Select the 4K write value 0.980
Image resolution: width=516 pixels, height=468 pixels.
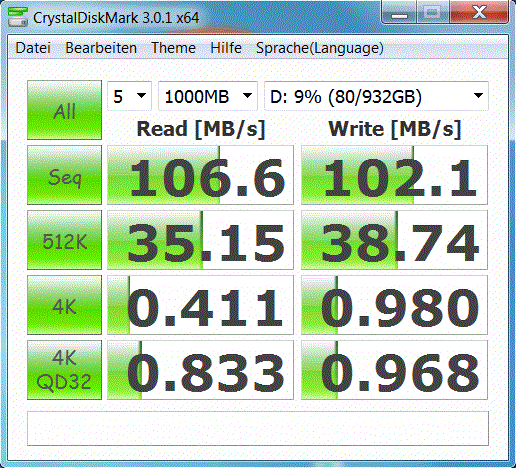point(394,305)
